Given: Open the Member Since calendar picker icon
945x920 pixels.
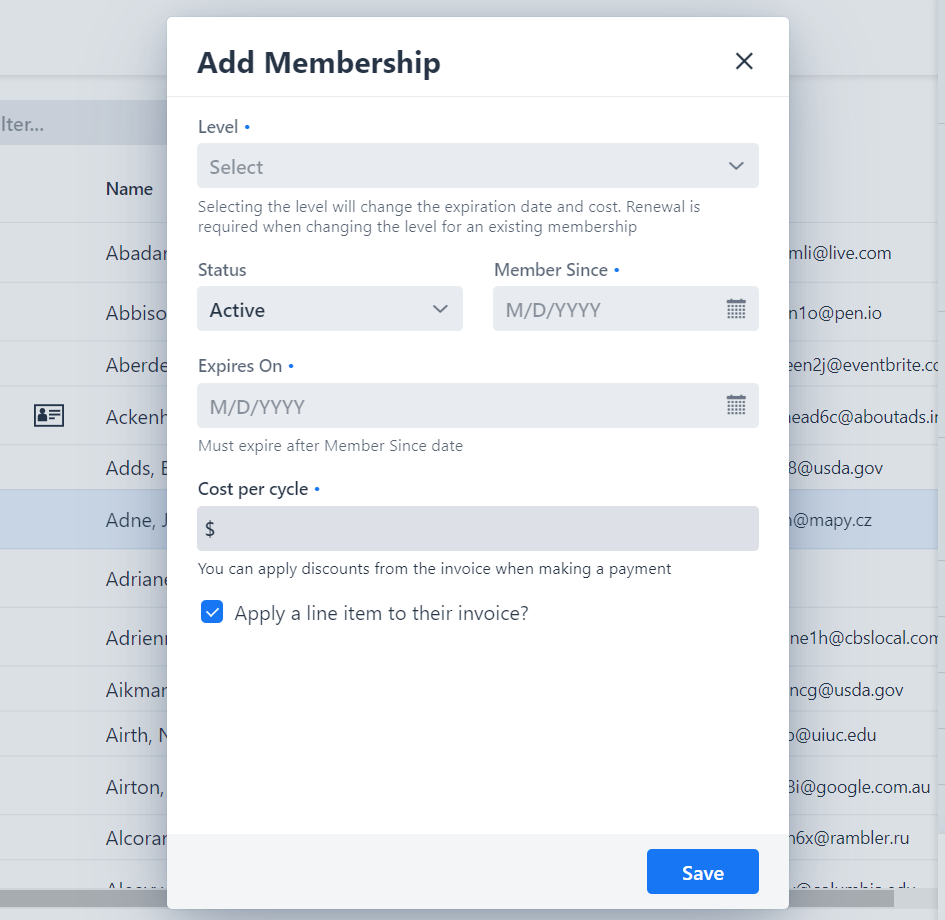Looking at the screenshot, I should (x=736, y=309).
